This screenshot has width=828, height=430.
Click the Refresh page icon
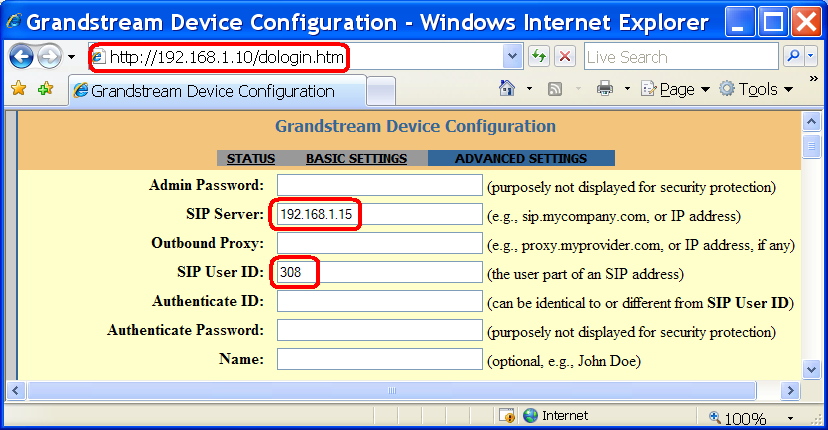coord(539,56)
